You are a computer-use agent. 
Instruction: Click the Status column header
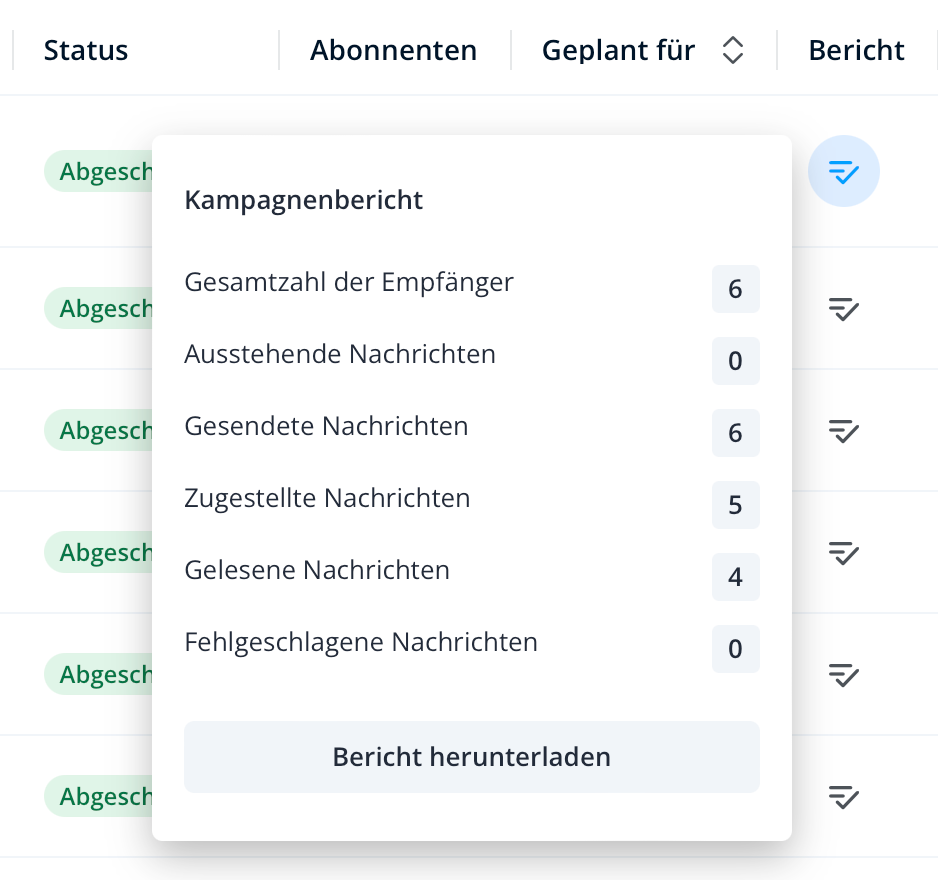(86, 51)
